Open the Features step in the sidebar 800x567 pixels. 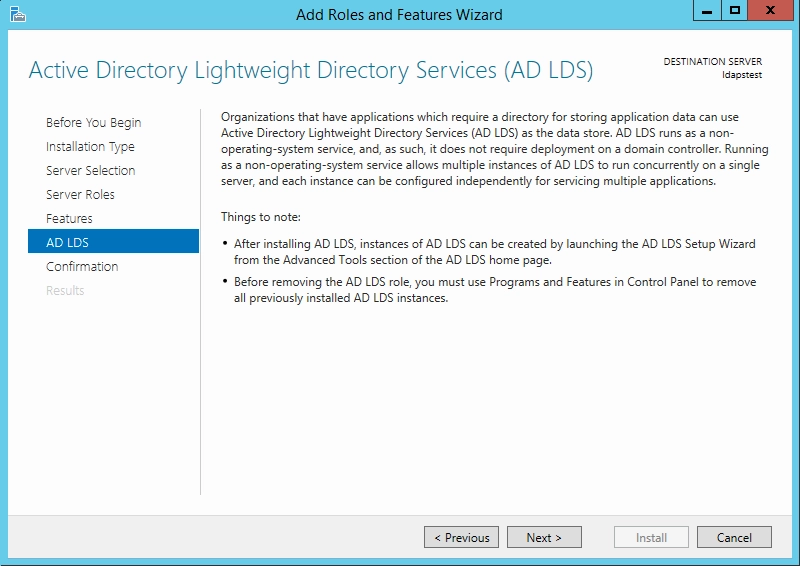click(x=69, y=218)
